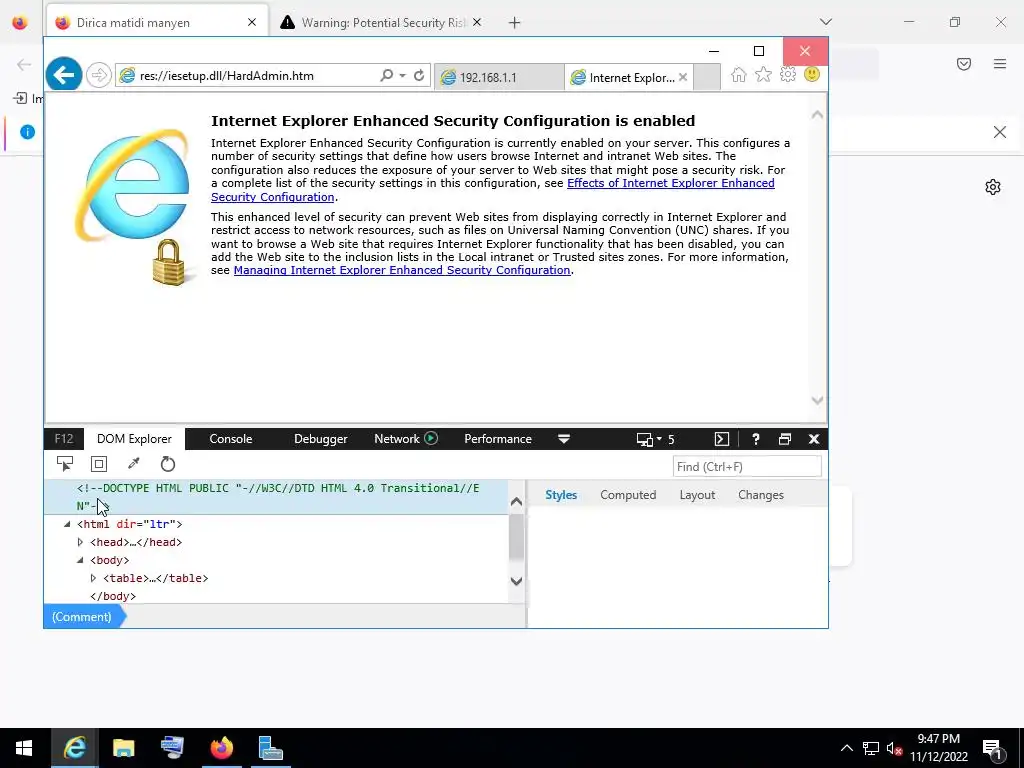The image size is (1024, 768).
Task: Show hidden system tray icons
Action: (846, 748)
